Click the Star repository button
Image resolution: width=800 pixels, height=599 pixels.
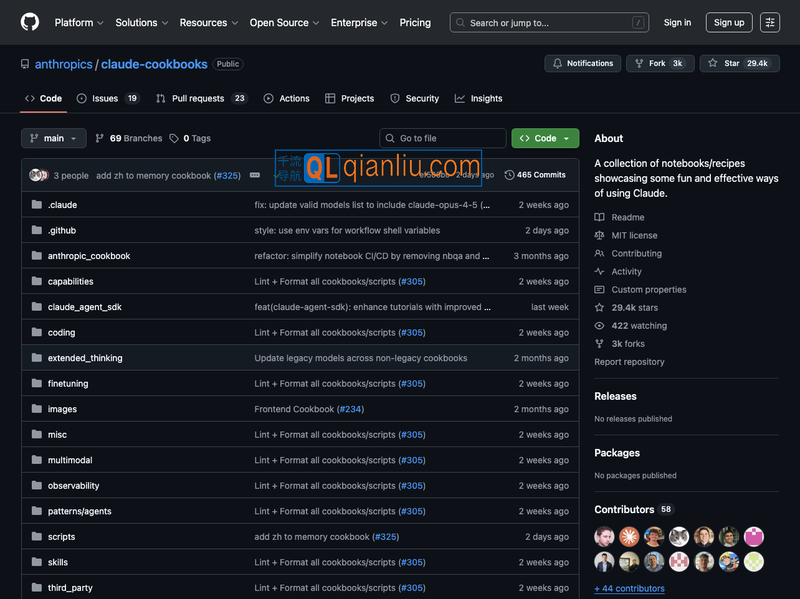coord(739,63)
